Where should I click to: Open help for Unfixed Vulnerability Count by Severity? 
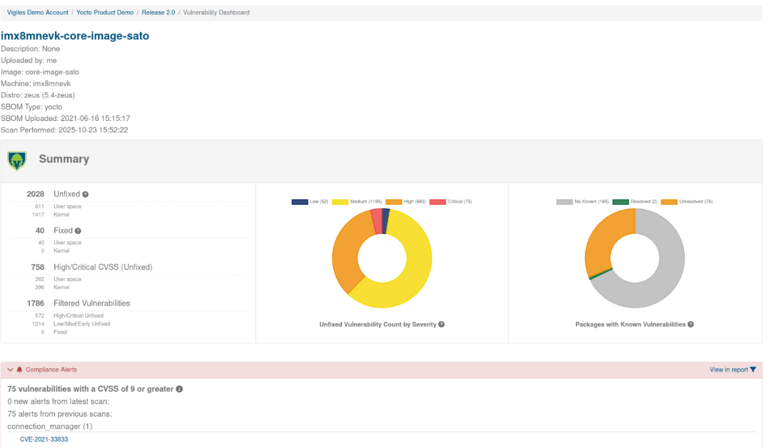[441, 325]
